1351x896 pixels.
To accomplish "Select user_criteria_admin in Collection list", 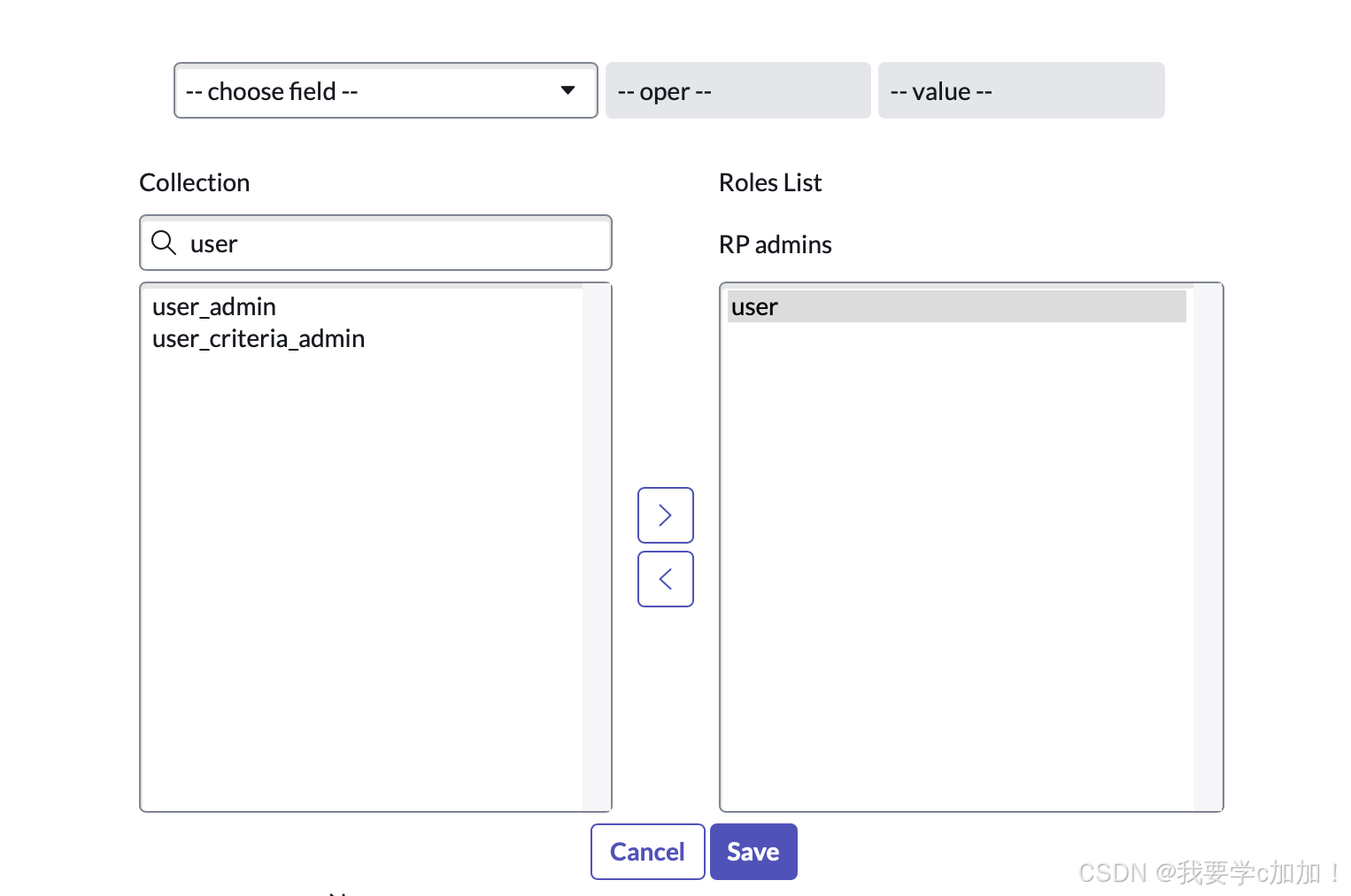I will pos(259,339).
